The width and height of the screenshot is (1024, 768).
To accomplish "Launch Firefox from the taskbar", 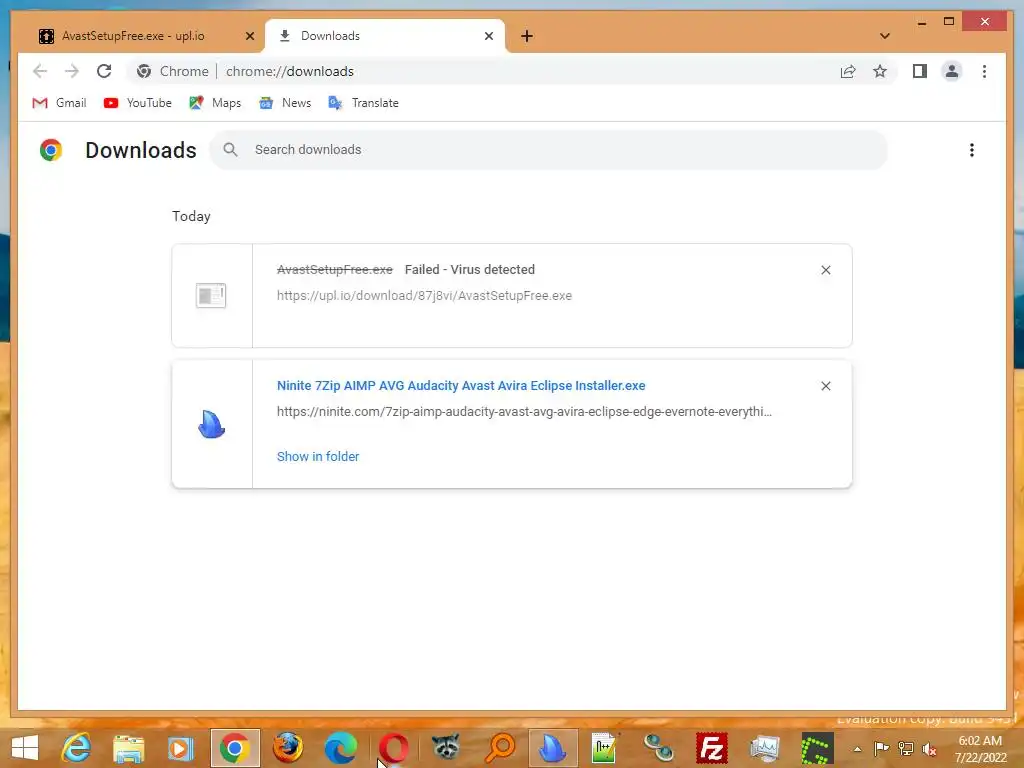I will point(287,748).
